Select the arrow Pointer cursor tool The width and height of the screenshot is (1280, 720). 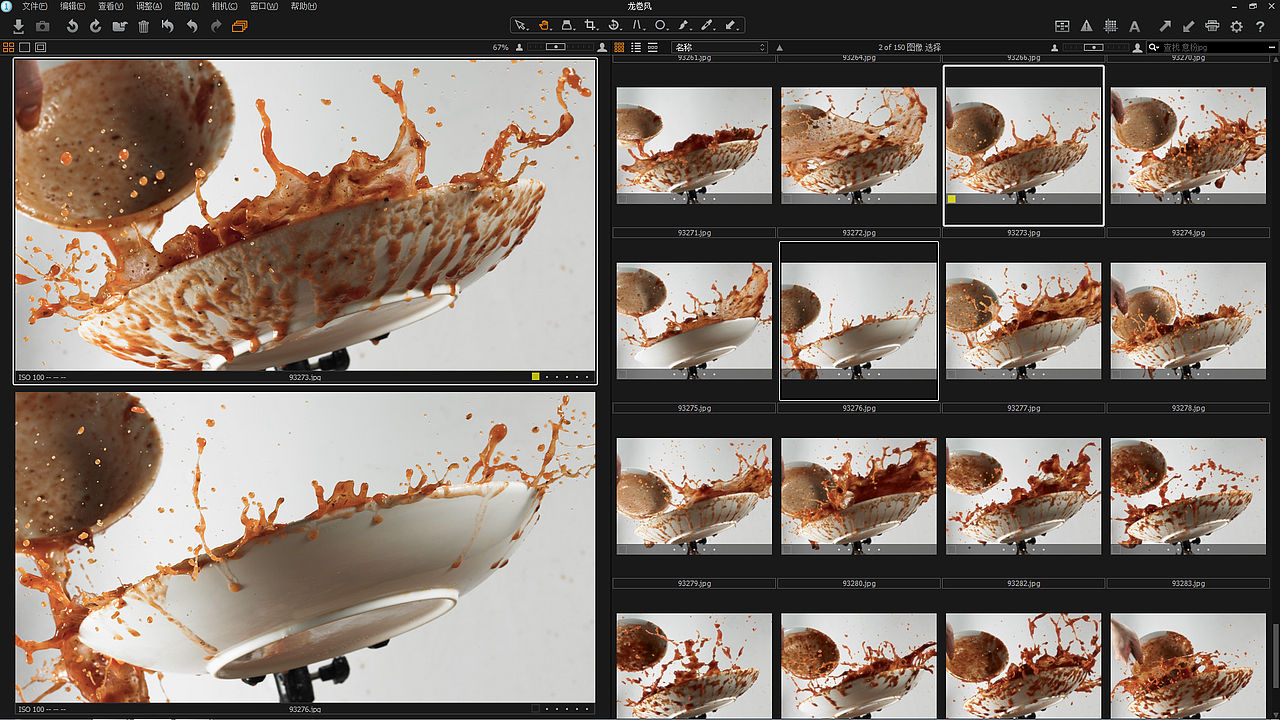point(521,25)
